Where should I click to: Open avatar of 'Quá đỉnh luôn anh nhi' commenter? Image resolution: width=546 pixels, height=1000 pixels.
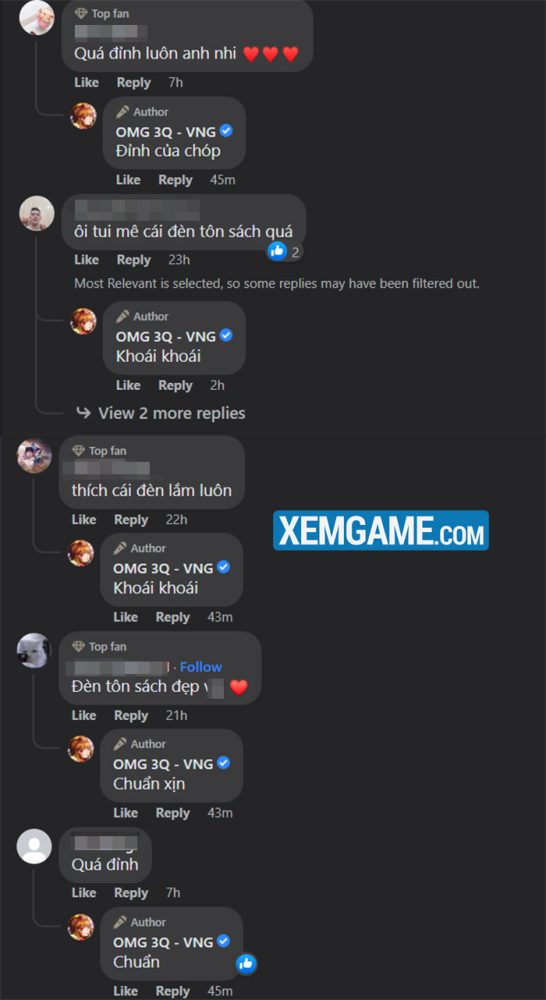click(36, 18)
